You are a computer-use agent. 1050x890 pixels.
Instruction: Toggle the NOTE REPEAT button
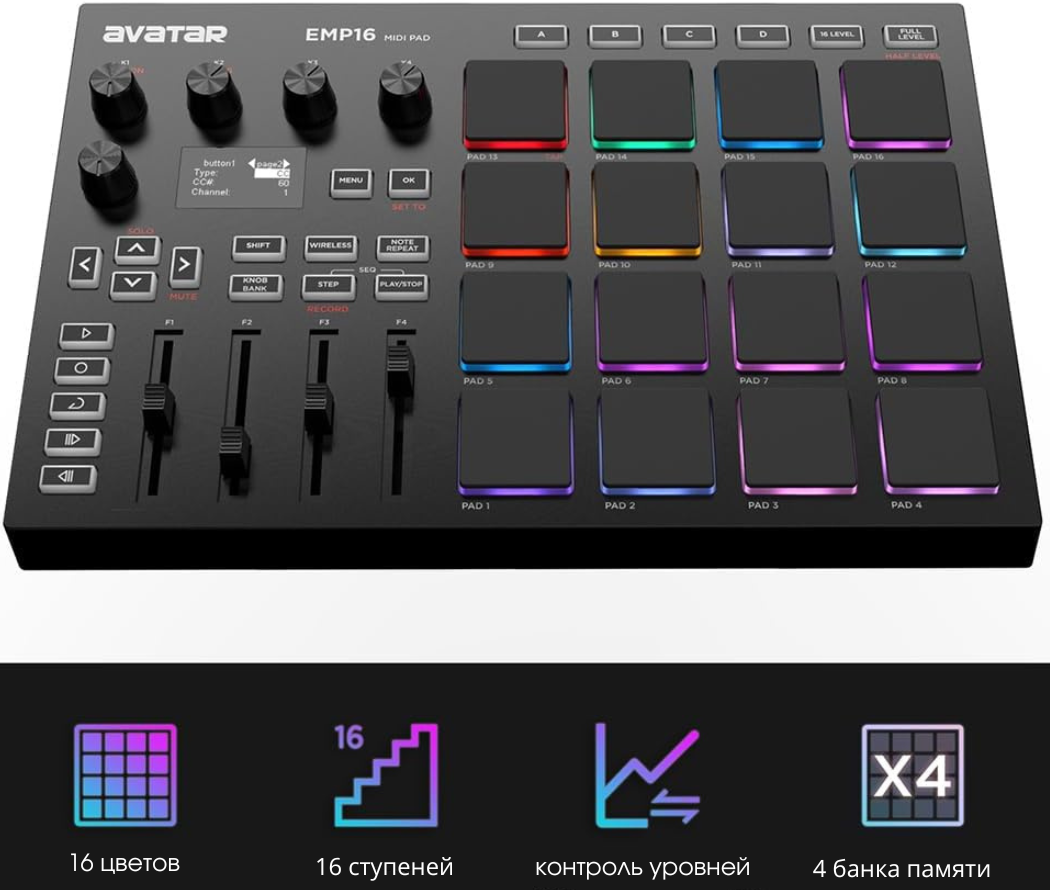(402, 246)
